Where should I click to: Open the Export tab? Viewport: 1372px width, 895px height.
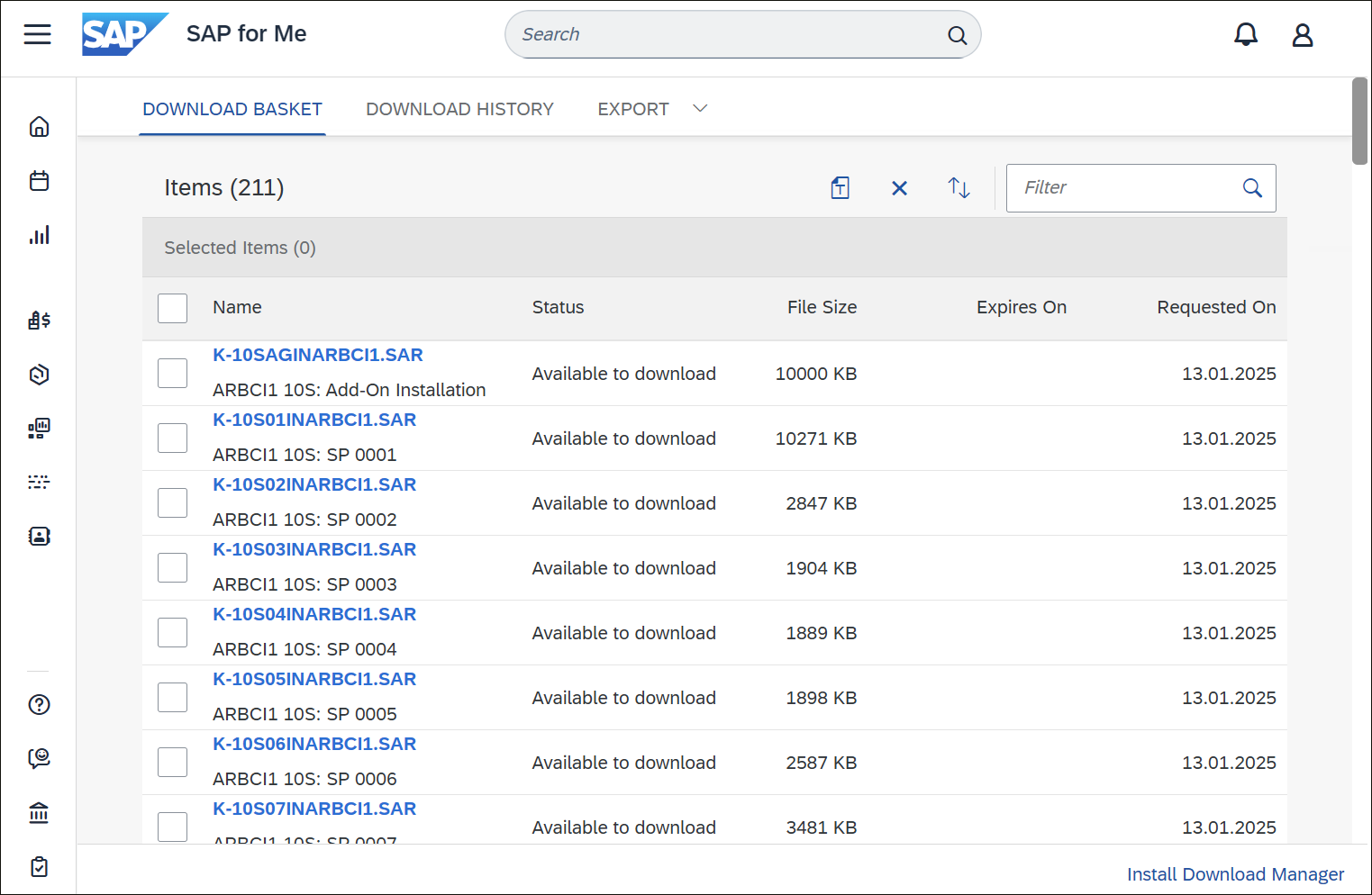(633, 109)
